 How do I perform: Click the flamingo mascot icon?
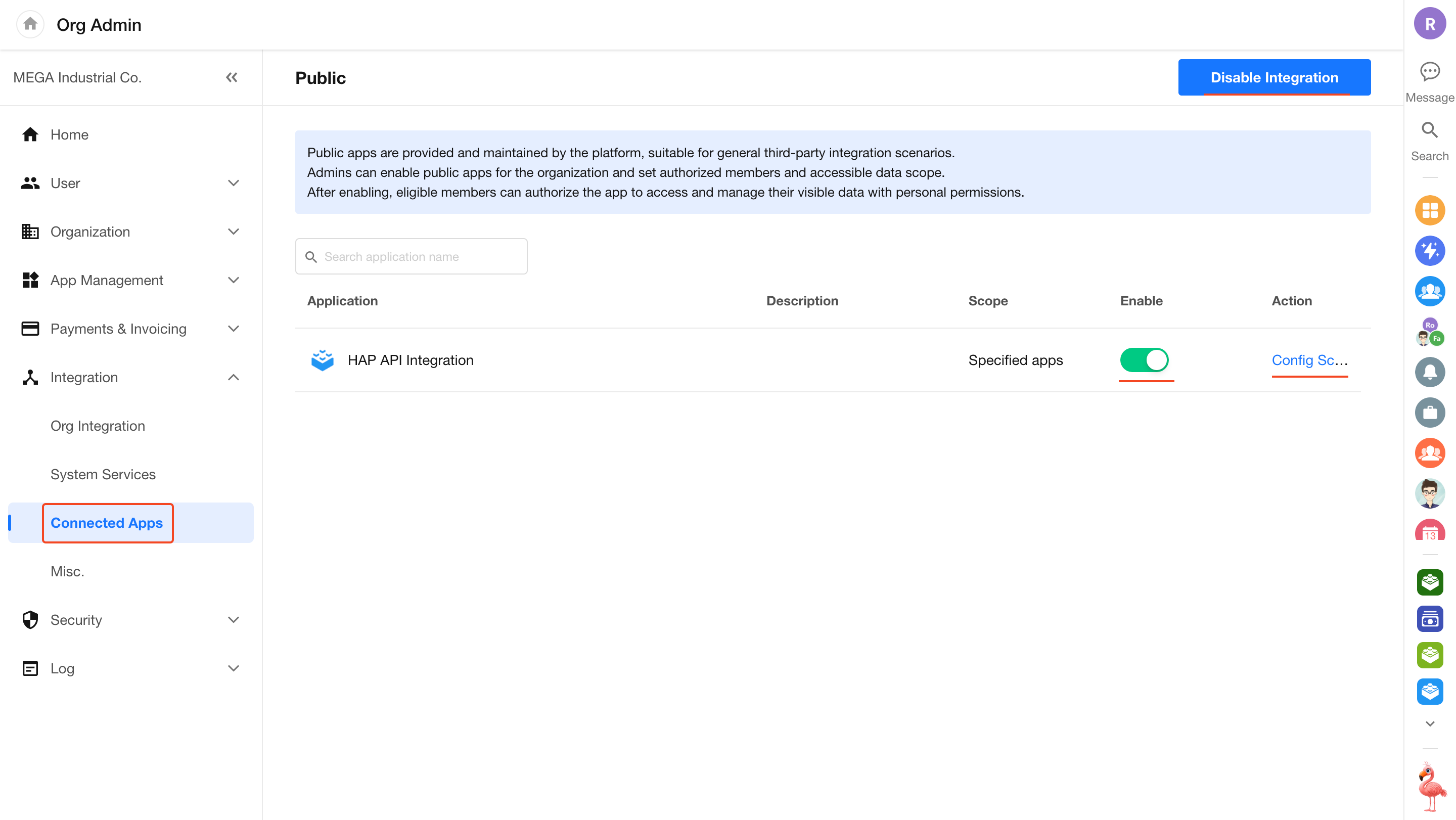1431,786
